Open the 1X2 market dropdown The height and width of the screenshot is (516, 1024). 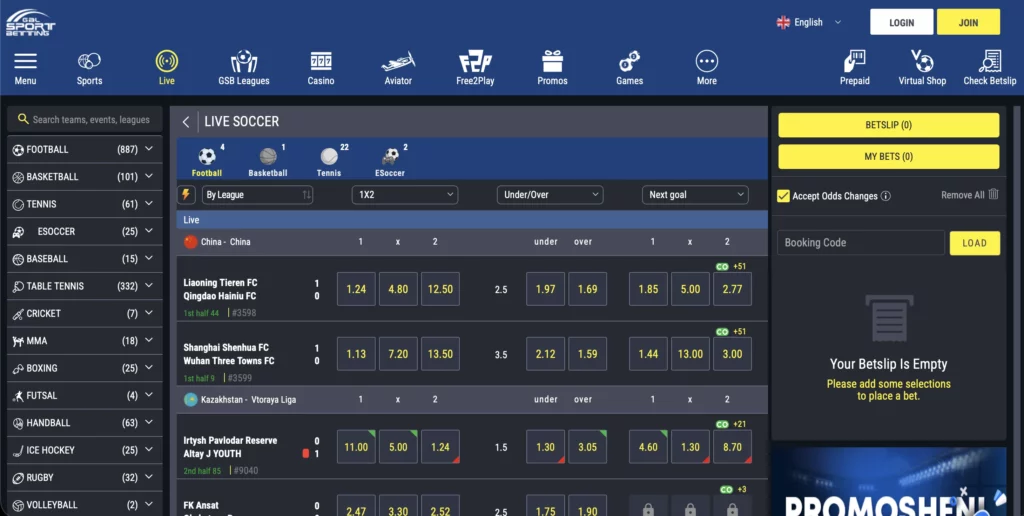click(405, 195)
